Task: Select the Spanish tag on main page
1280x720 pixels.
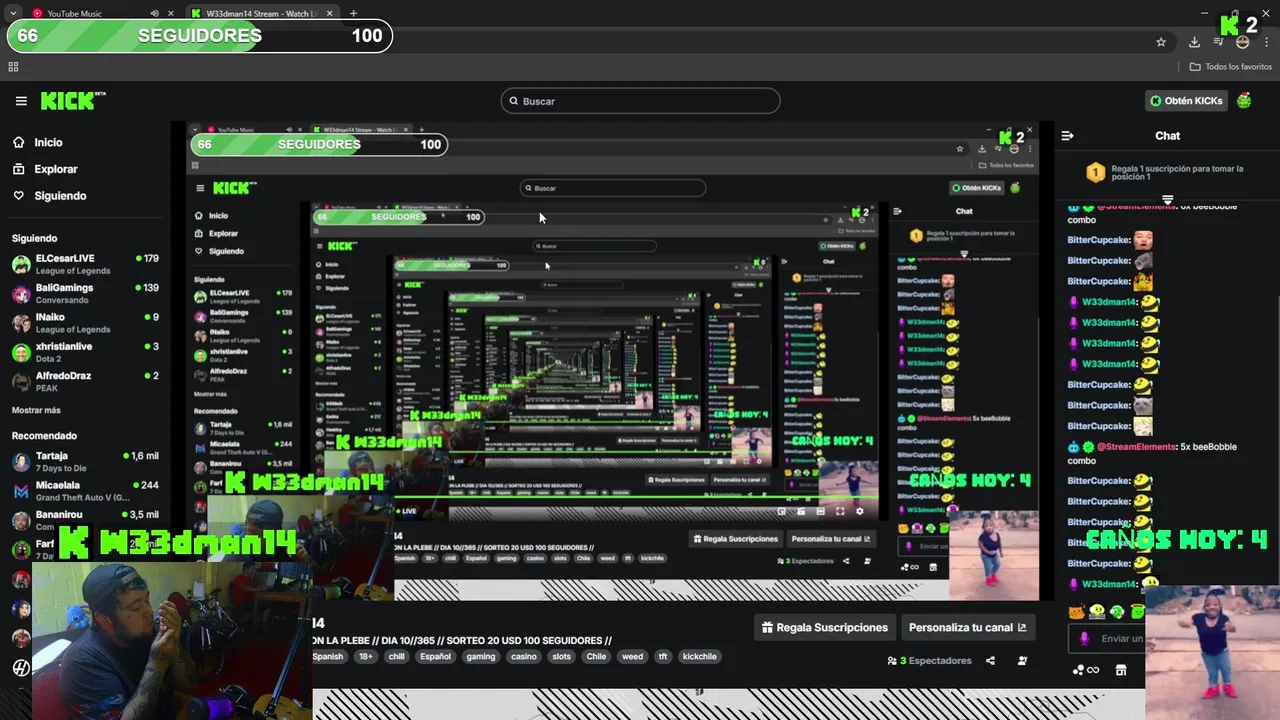Action: pyautogui.click(x=328, y=657)
